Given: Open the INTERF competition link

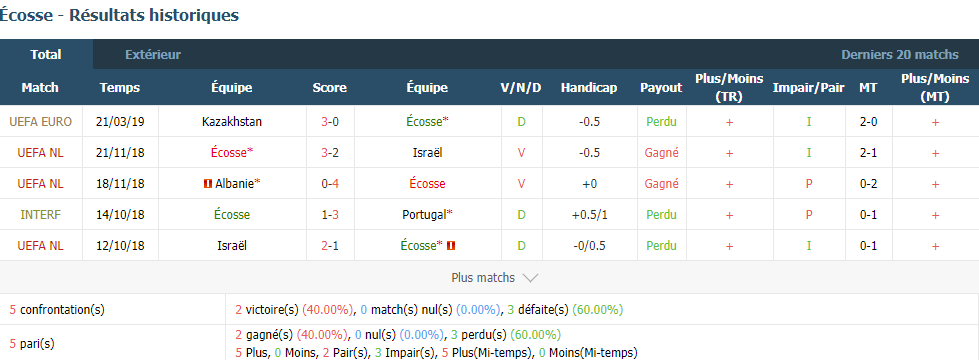Looking at the screenshot, I should click(41, 215).
